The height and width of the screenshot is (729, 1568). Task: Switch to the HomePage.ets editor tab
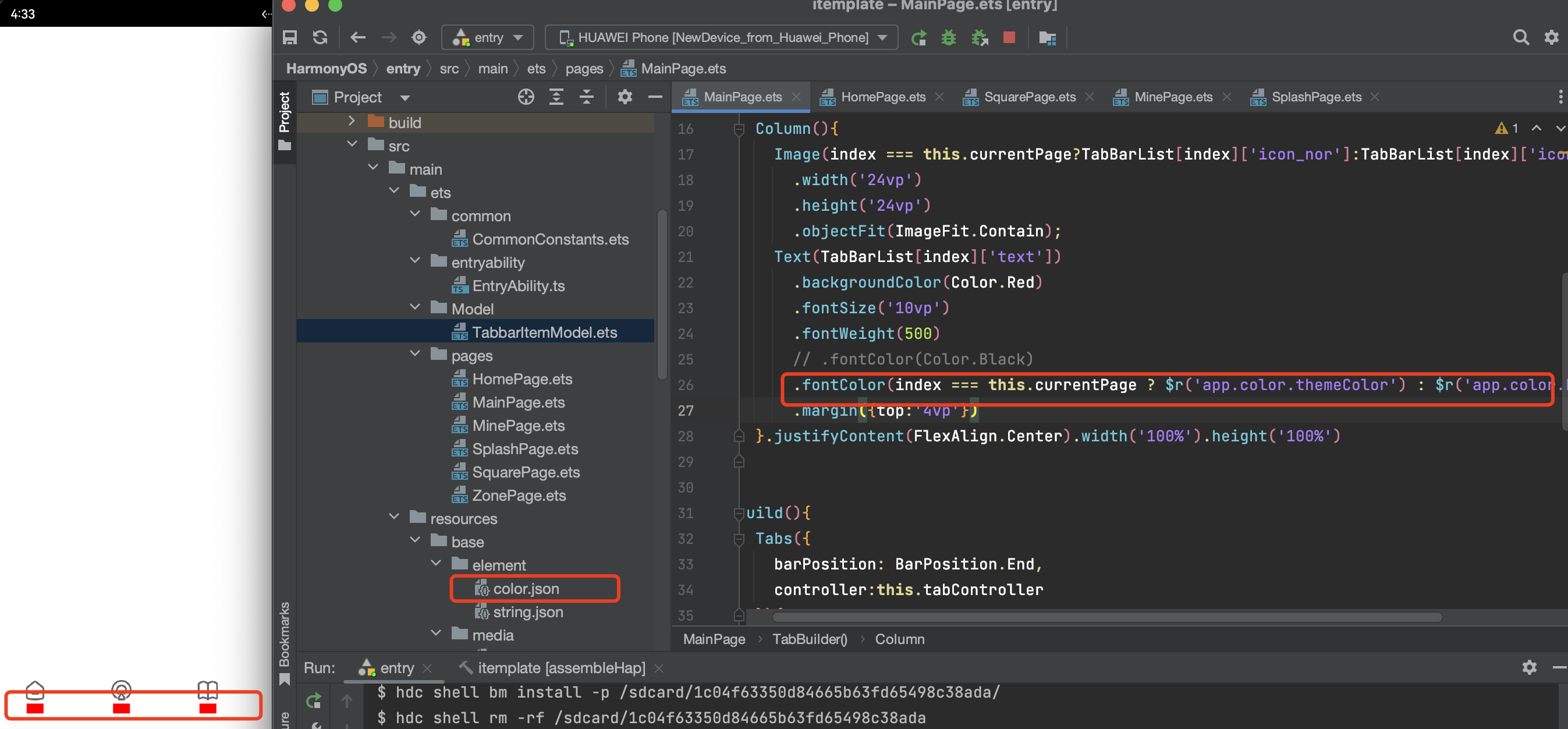point(882,97)
